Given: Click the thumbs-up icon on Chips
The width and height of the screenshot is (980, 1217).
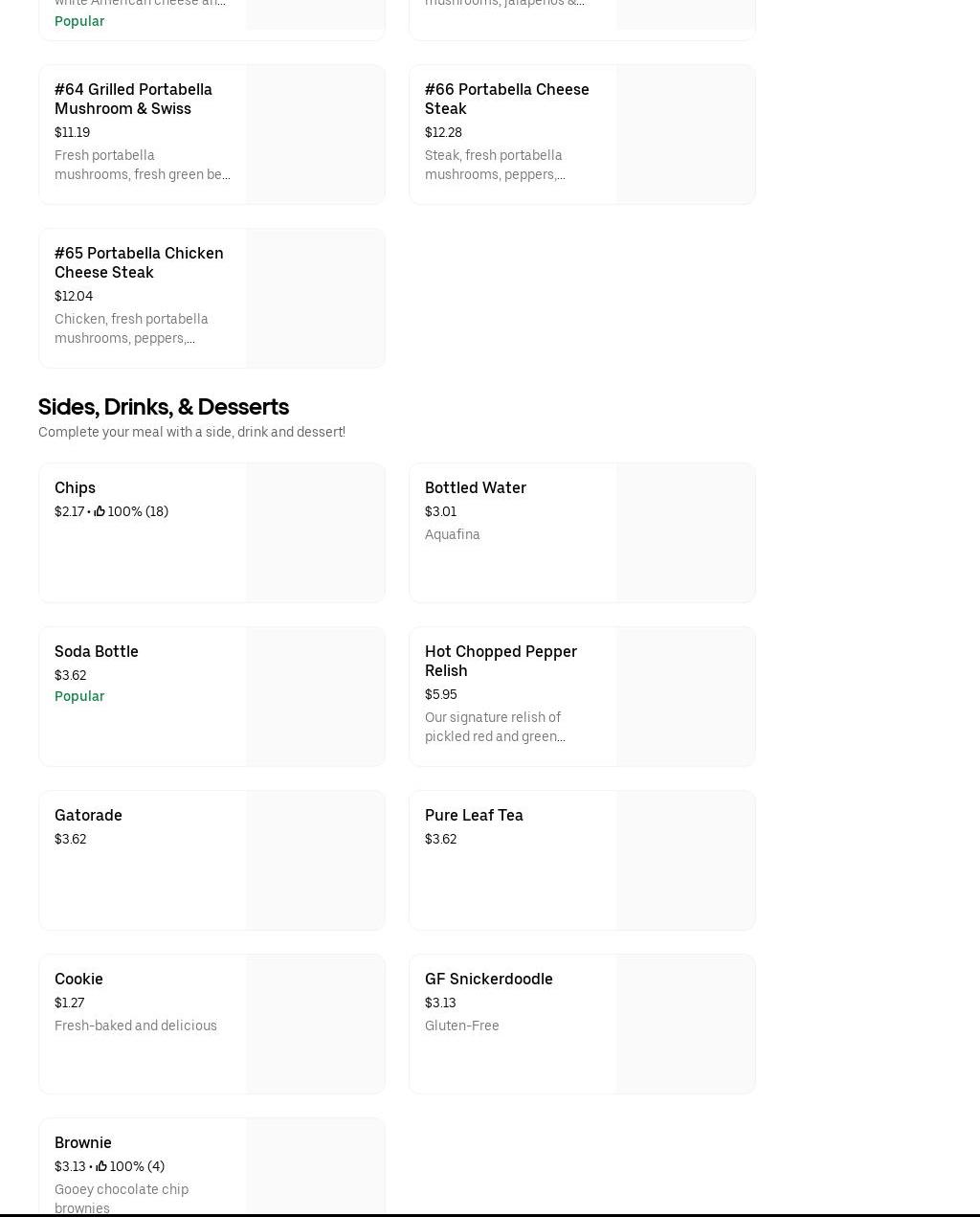Looking at the screenshot, I should point(100,511).
